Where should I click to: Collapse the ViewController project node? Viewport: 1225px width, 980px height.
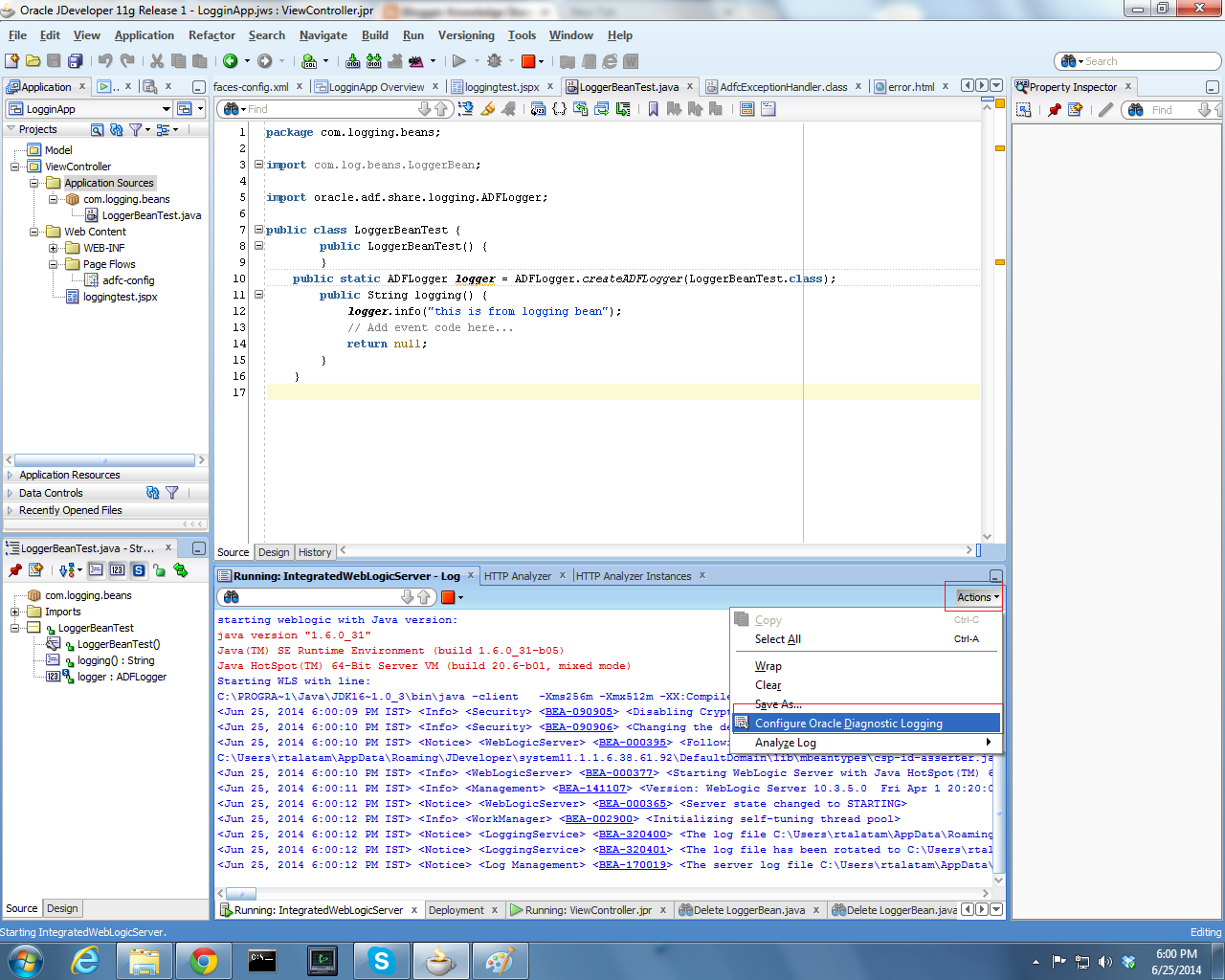(x=15, y=167)
